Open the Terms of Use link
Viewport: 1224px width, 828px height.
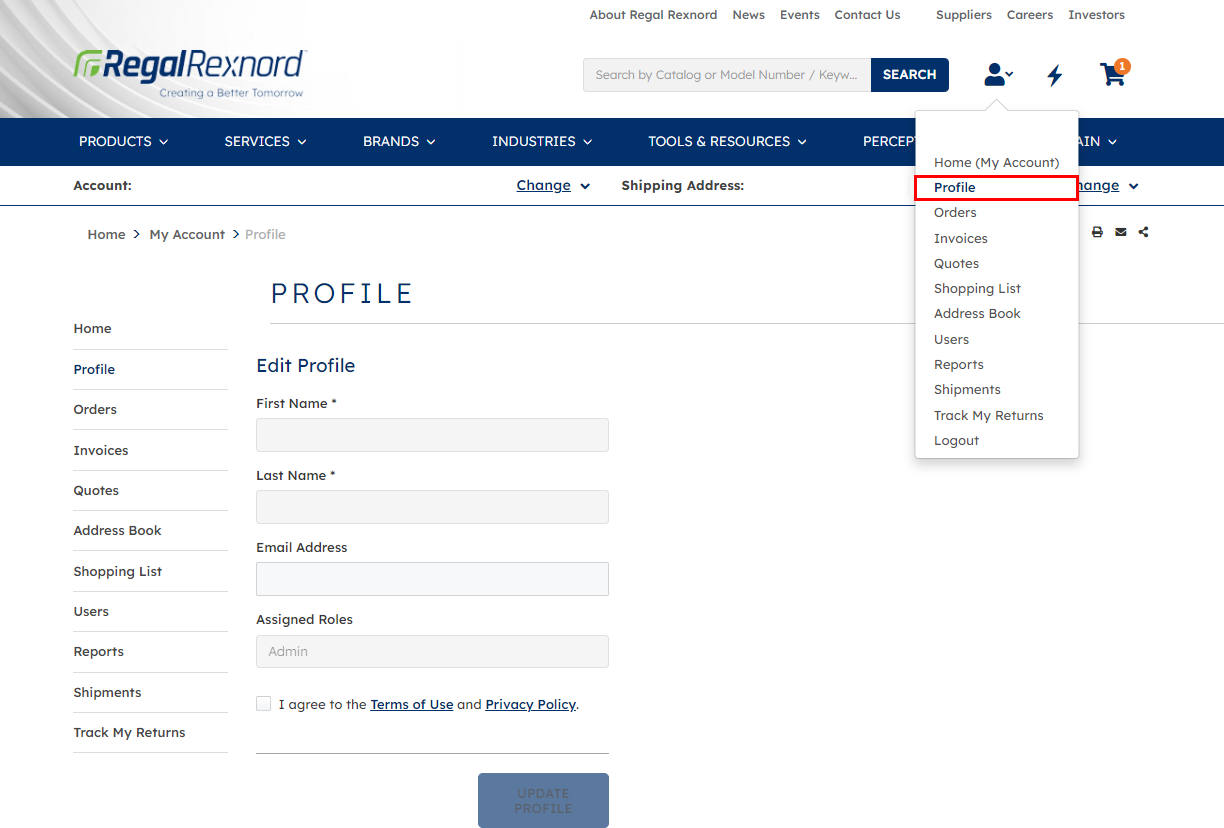[412, 705]
